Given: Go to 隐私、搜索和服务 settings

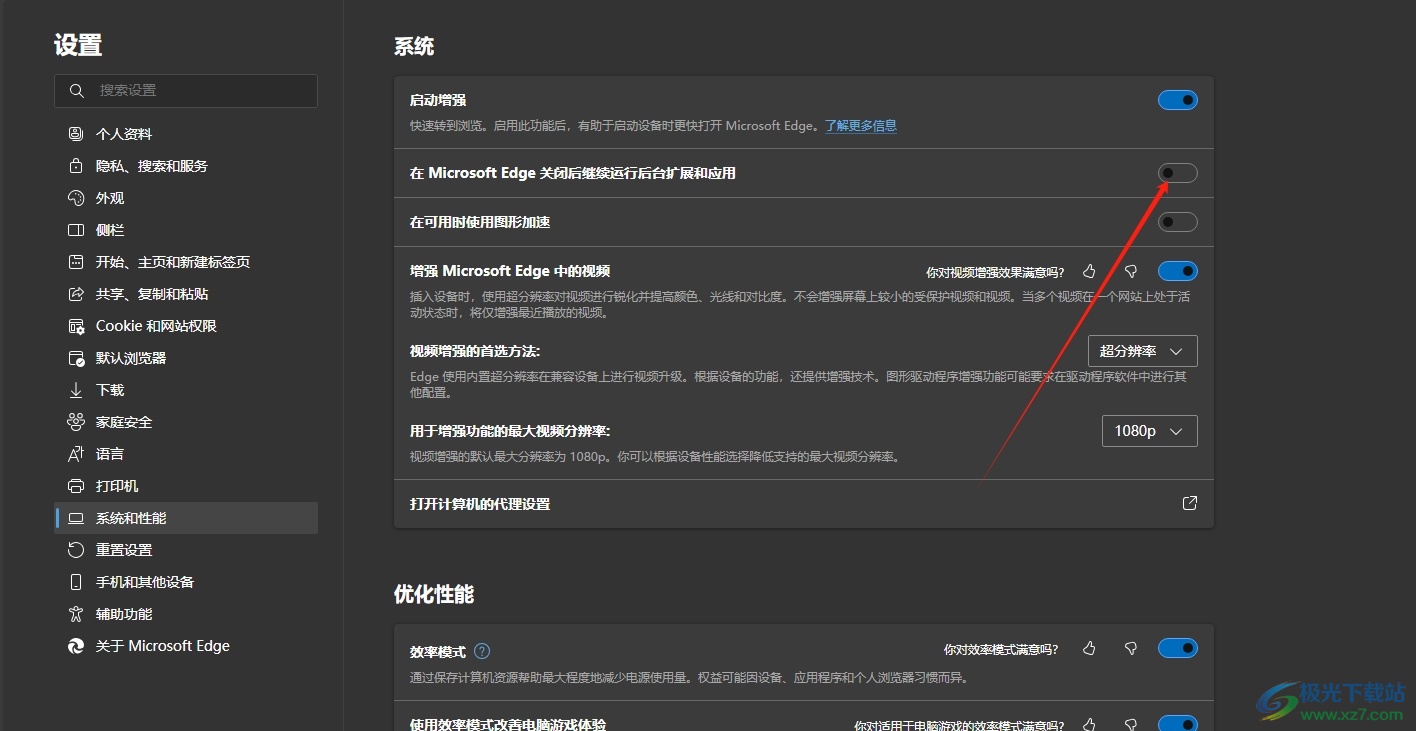Looking at the screenshot, I should click(x=186, y=166).
